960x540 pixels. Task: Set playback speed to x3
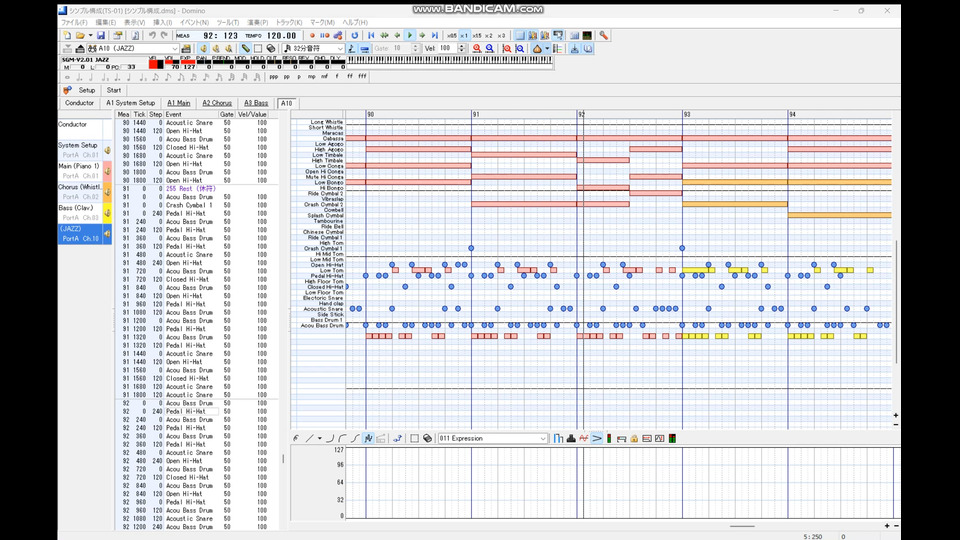point(501,36)
